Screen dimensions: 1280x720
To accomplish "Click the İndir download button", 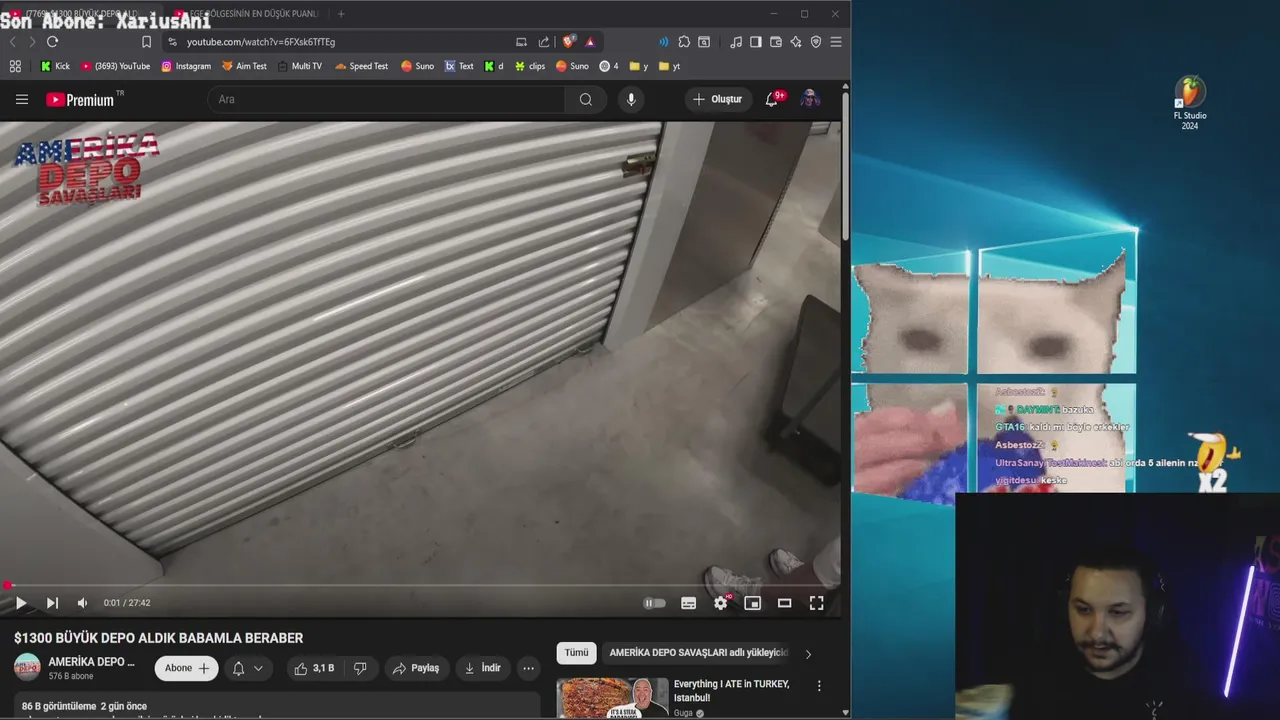I will tap(482, 668).
